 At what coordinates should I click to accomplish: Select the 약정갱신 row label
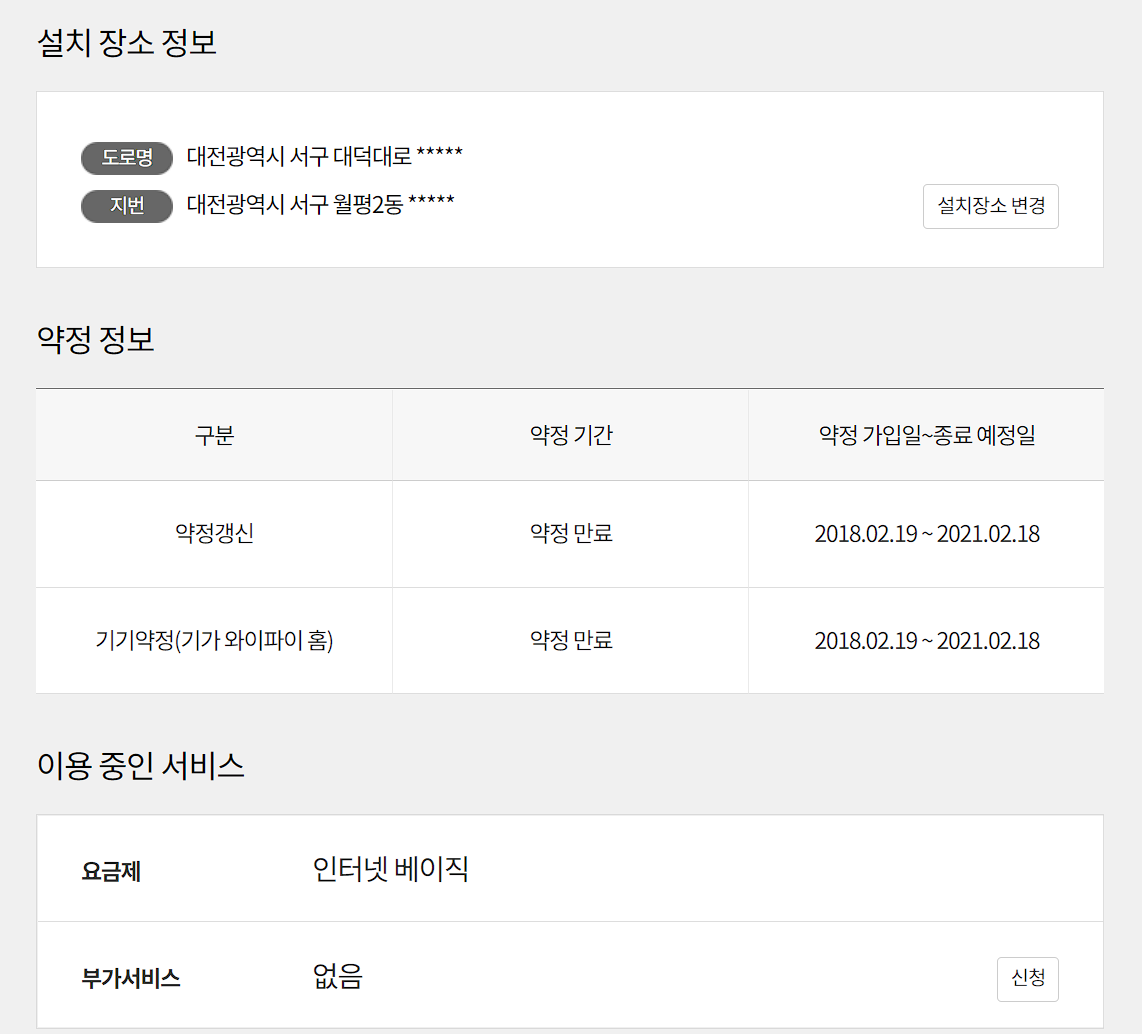pyautogui.click(x=214, y=533)
